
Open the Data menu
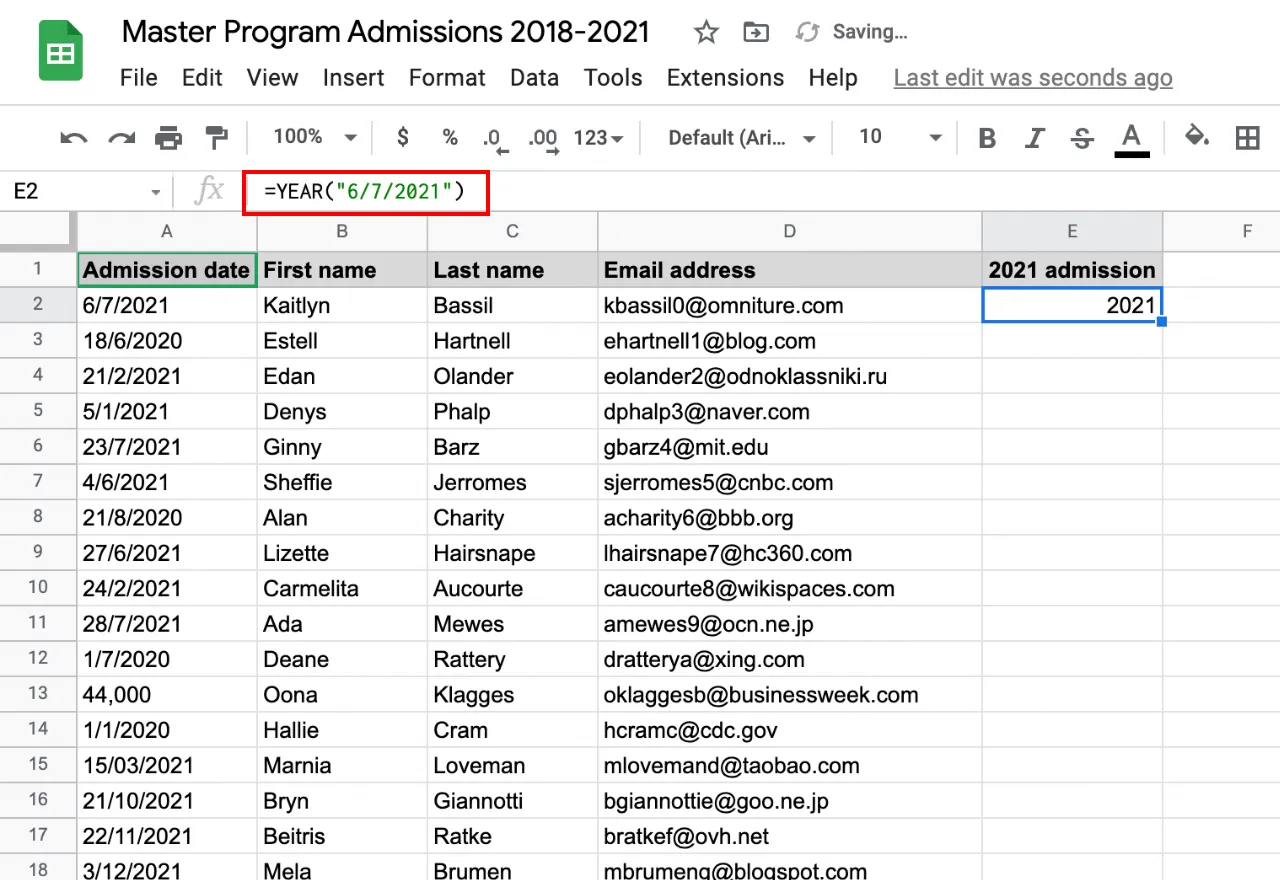click(534, 78)
